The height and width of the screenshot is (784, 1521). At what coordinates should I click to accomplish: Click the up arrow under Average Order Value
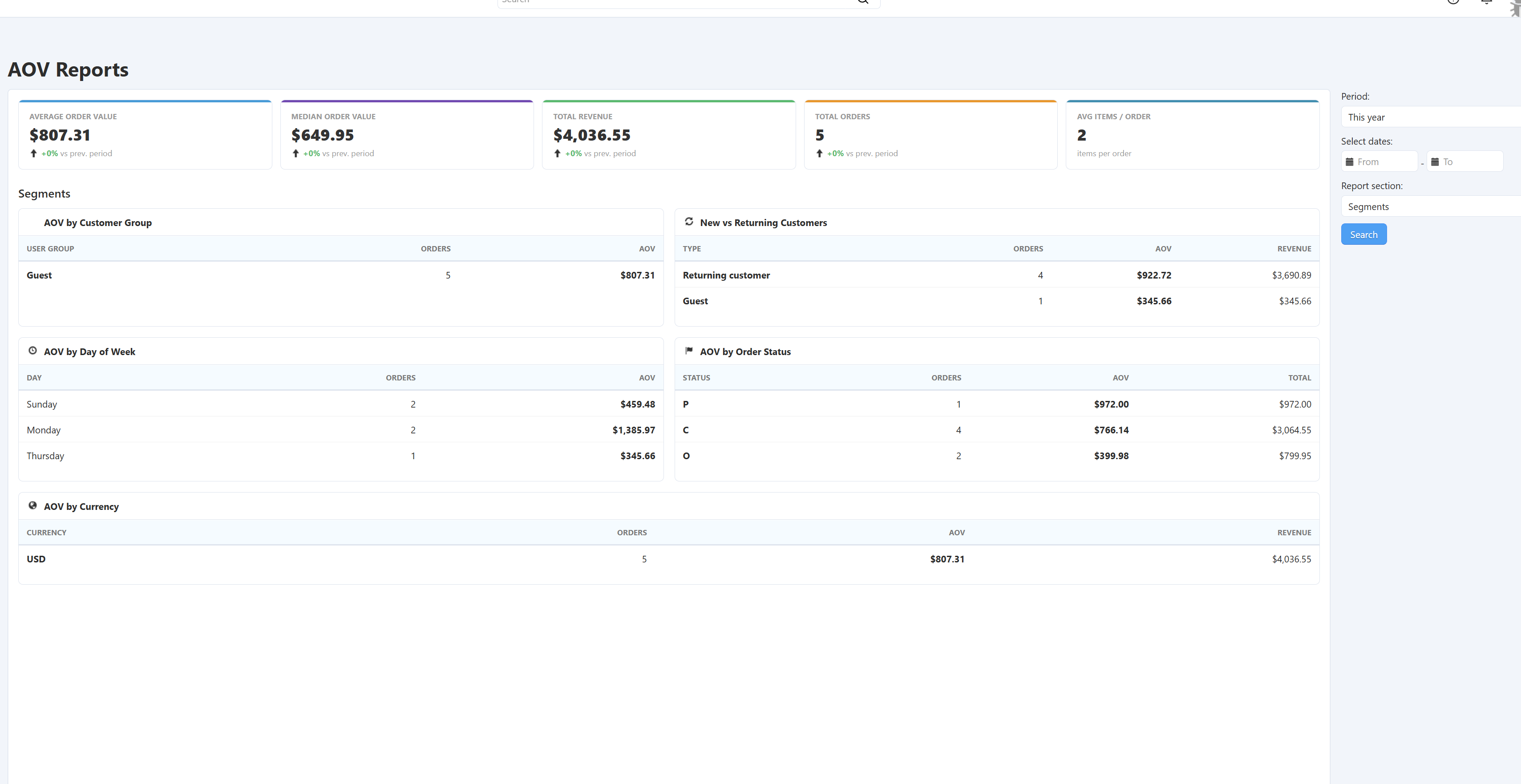[x=34, y=154]
